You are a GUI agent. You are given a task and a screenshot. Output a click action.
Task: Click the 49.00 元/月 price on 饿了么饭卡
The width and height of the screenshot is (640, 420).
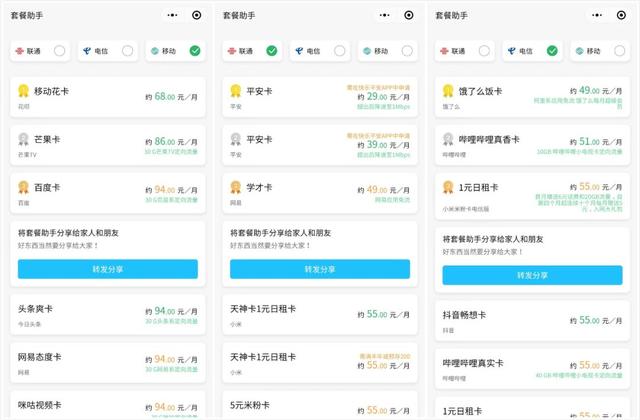tap(596, 90)
